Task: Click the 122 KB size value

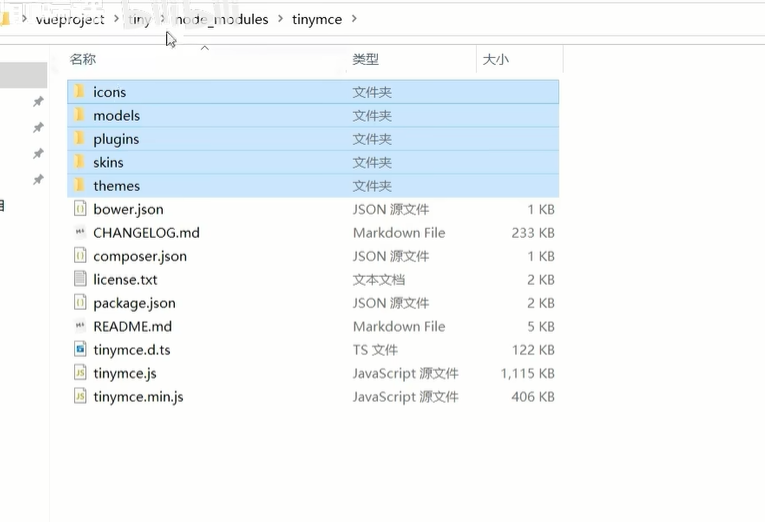Action: click(533, 350)
